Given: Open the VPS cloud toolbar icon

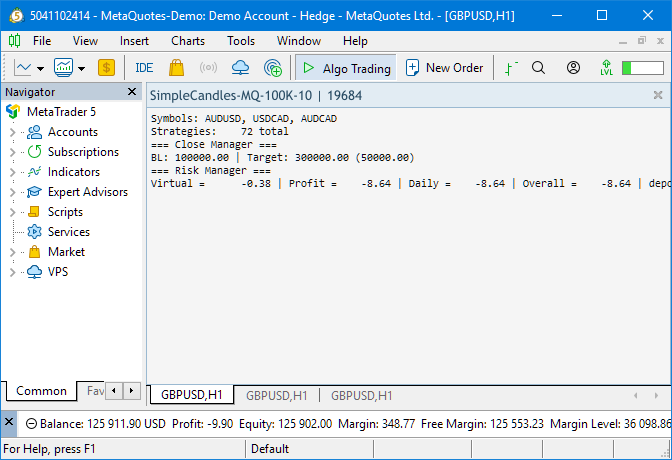Looking at the screenshot, I should click(240, 68).
